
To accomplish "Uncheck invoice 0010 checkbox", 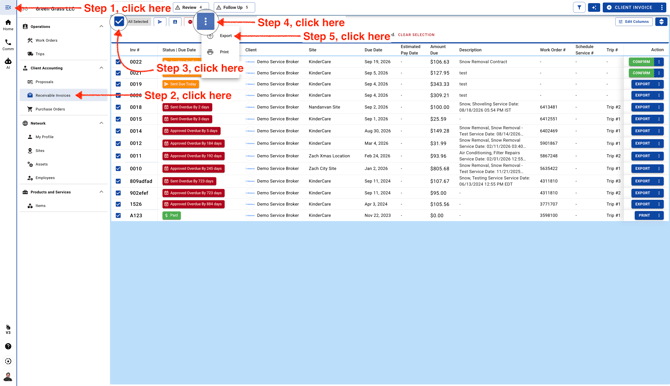I will [118, 169].
